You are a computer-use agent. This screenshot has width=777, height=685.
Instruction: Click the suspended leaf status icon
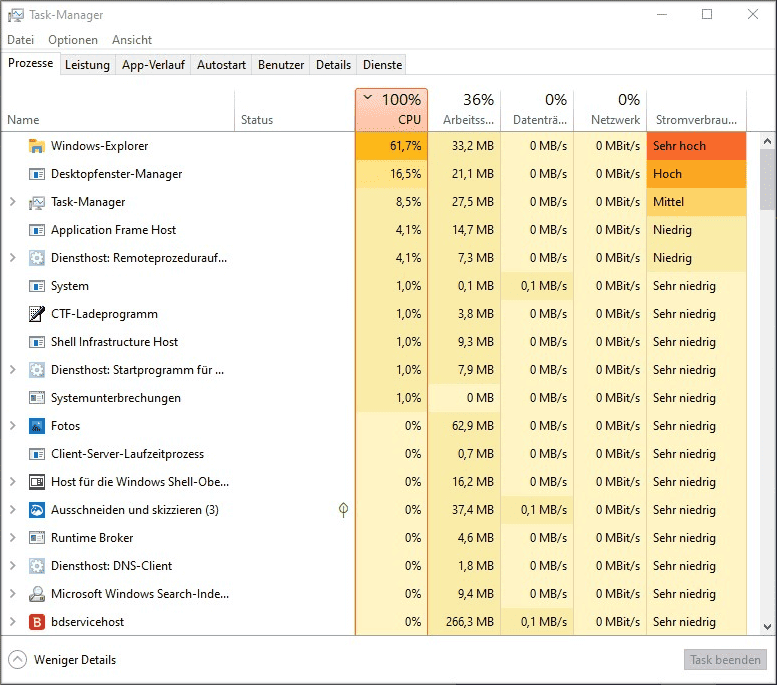point(343,510)
